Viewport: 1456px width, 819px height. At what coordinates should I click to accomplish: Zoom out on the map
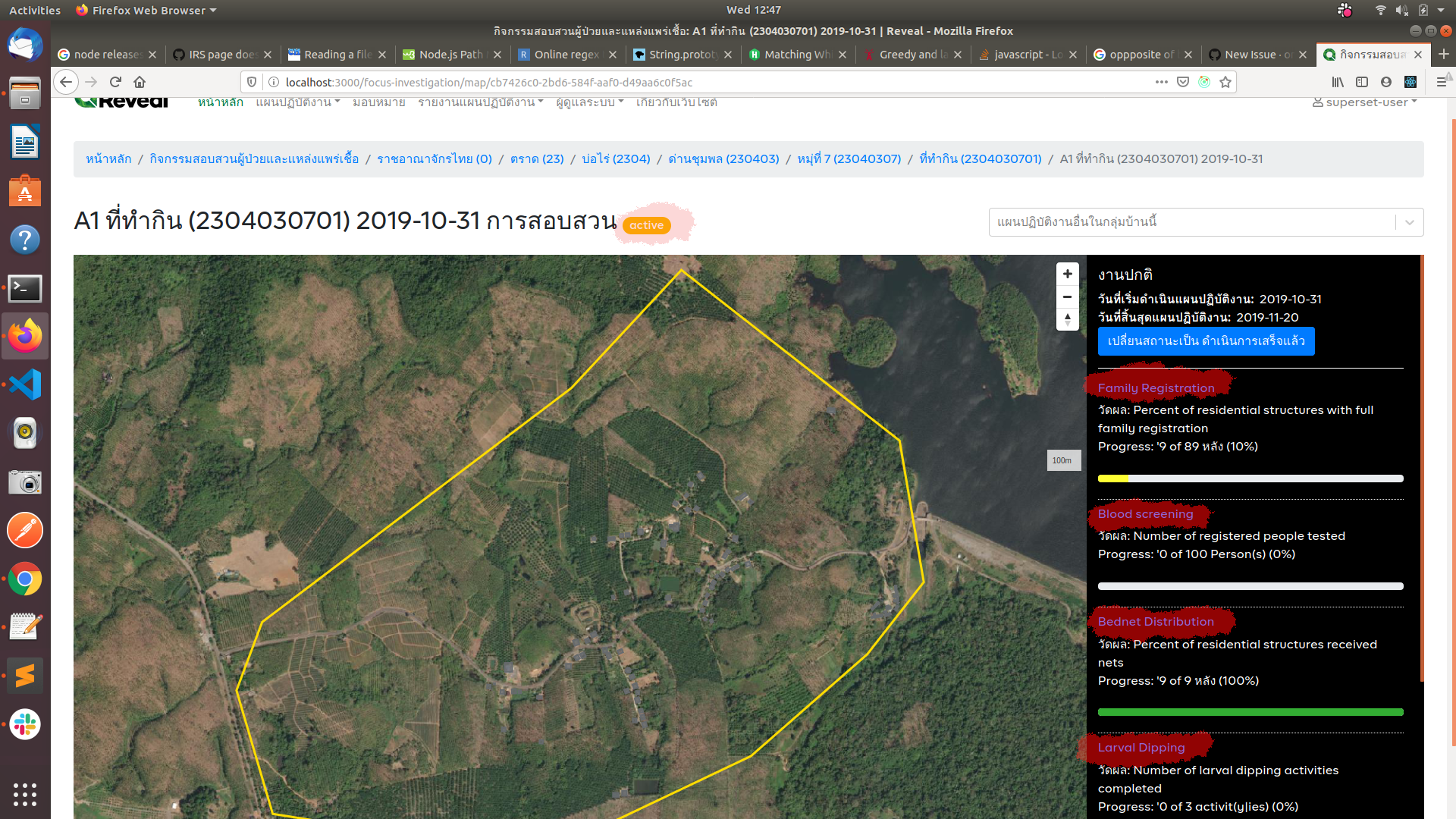[1067, 297]
